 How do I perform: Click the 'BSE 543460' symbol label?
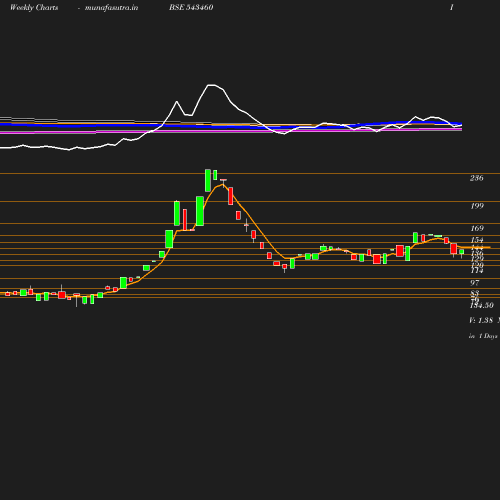tap(191, 7)
